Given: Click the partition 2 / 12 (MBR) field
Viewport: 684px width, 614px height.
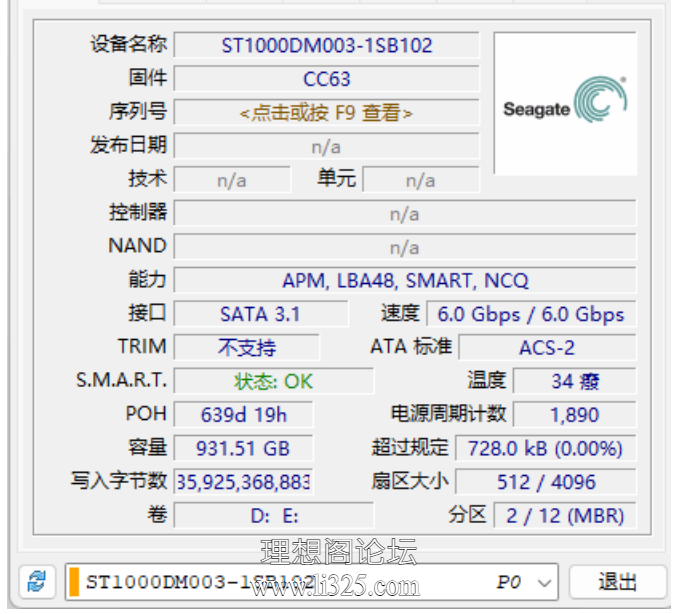Looking at the screenshot, I should (x=564, y=515).
